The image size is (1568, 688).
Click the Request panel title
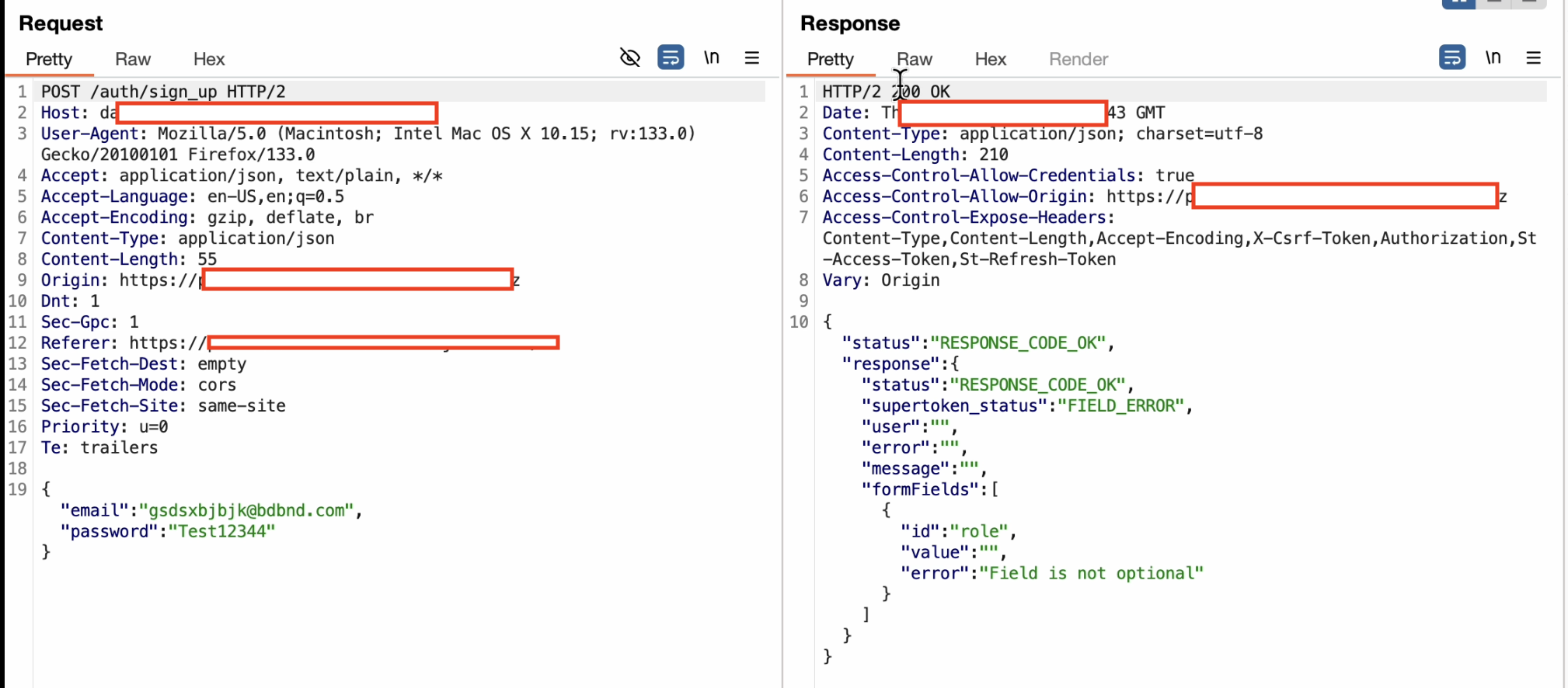coord(61,23)
